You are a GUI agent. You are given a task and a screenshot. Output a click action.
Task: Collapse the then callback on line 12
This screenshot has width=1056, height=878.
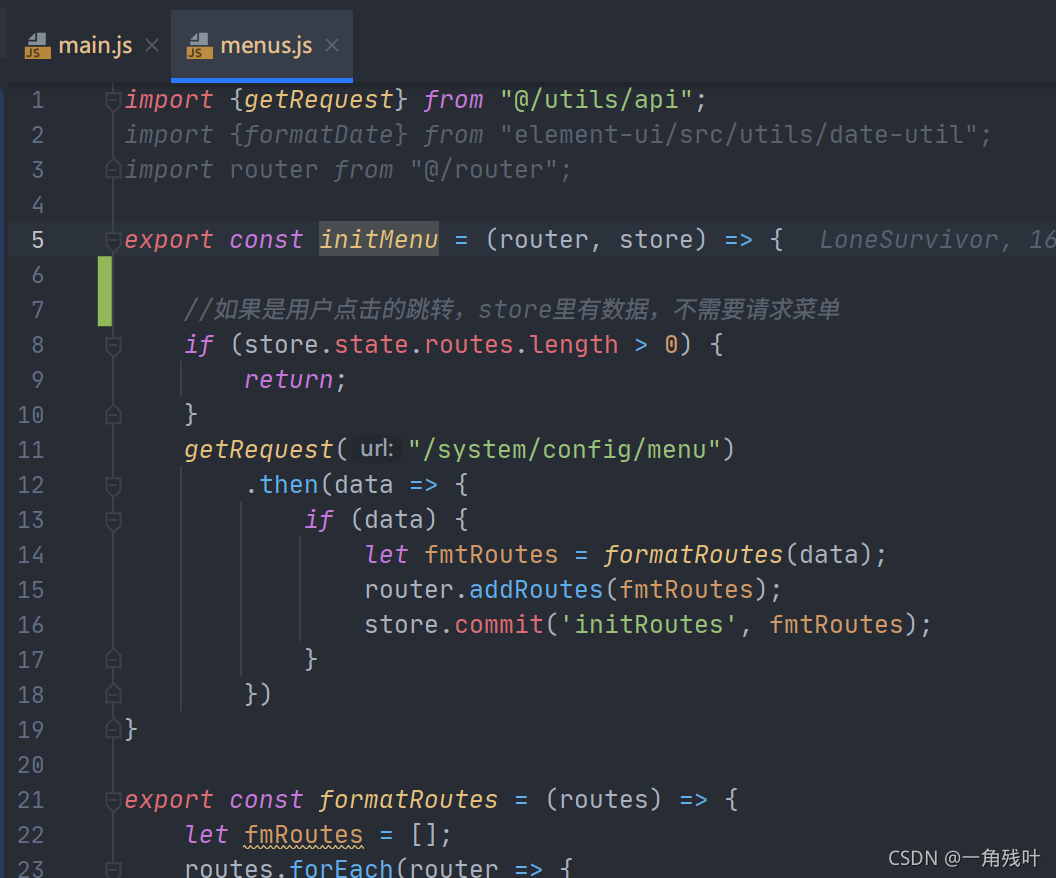click(113, 485)
